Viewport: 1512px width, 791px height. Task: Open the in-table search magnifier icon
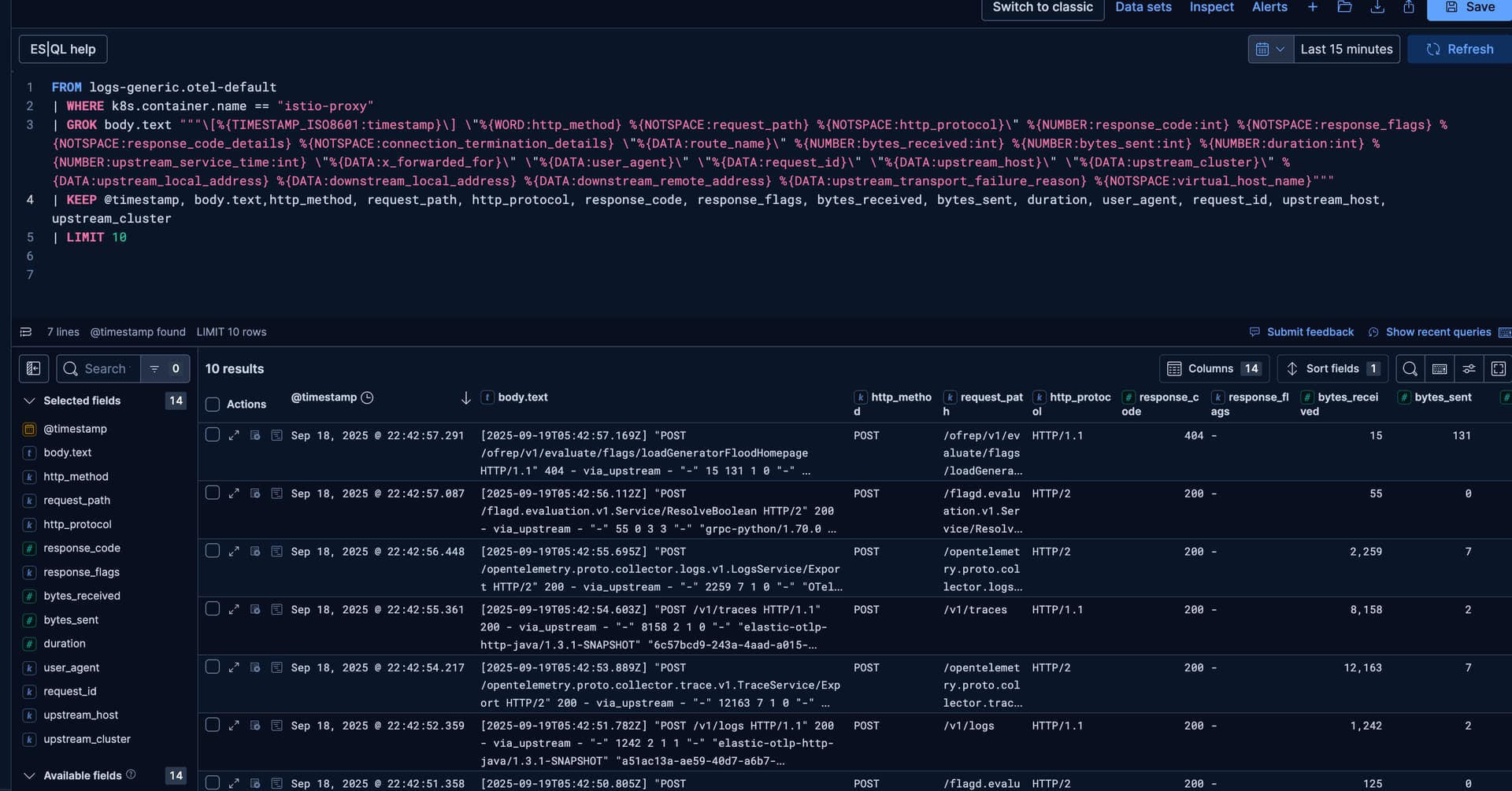click(1410, 368)
